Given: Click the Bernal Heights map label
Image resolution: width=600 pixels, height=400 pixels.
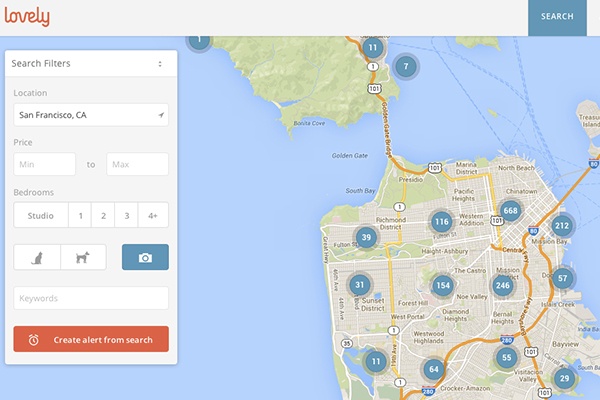Looking at the screenshot, I should [x=502, y=318].
